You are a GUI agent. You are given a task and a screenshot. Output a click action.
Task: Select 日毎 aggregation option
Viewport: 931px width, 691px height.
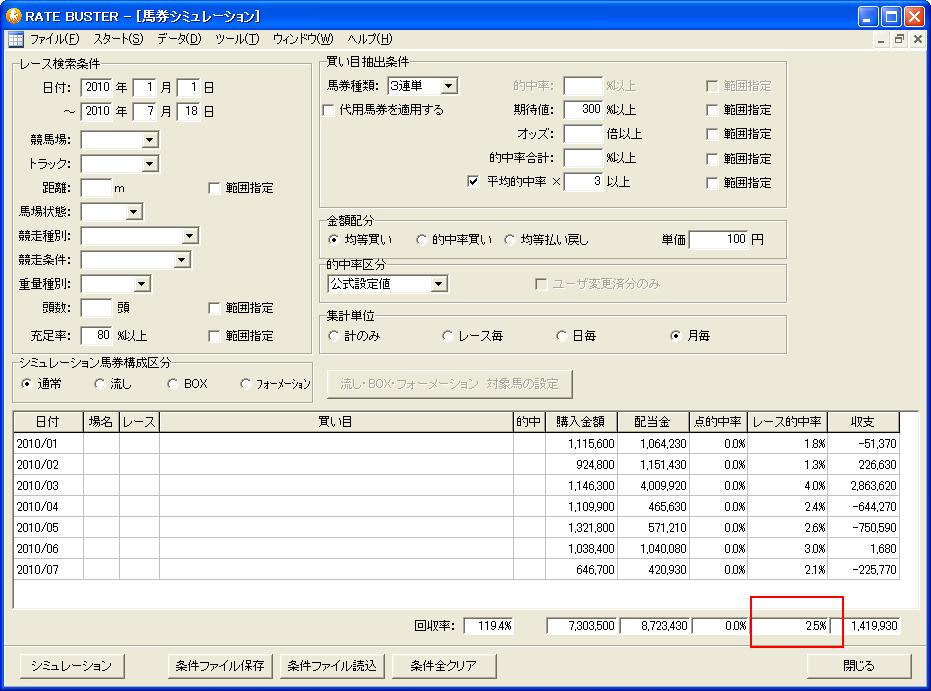coord(561,336)
